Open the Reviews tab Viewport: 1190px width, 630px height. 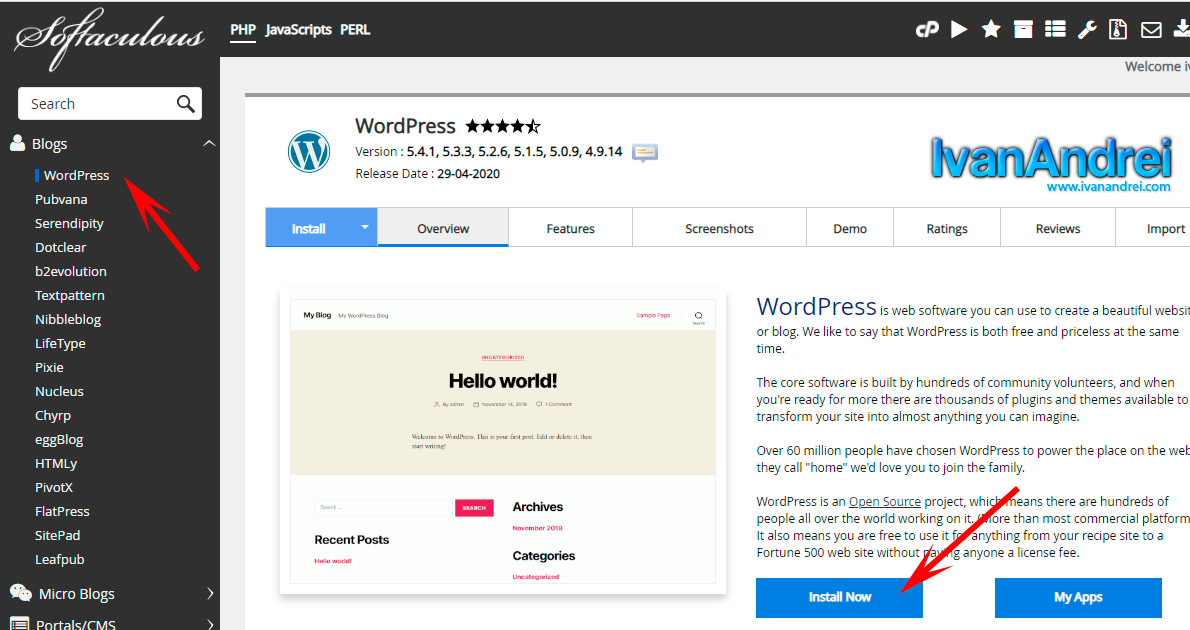[x=1057, y=228]
